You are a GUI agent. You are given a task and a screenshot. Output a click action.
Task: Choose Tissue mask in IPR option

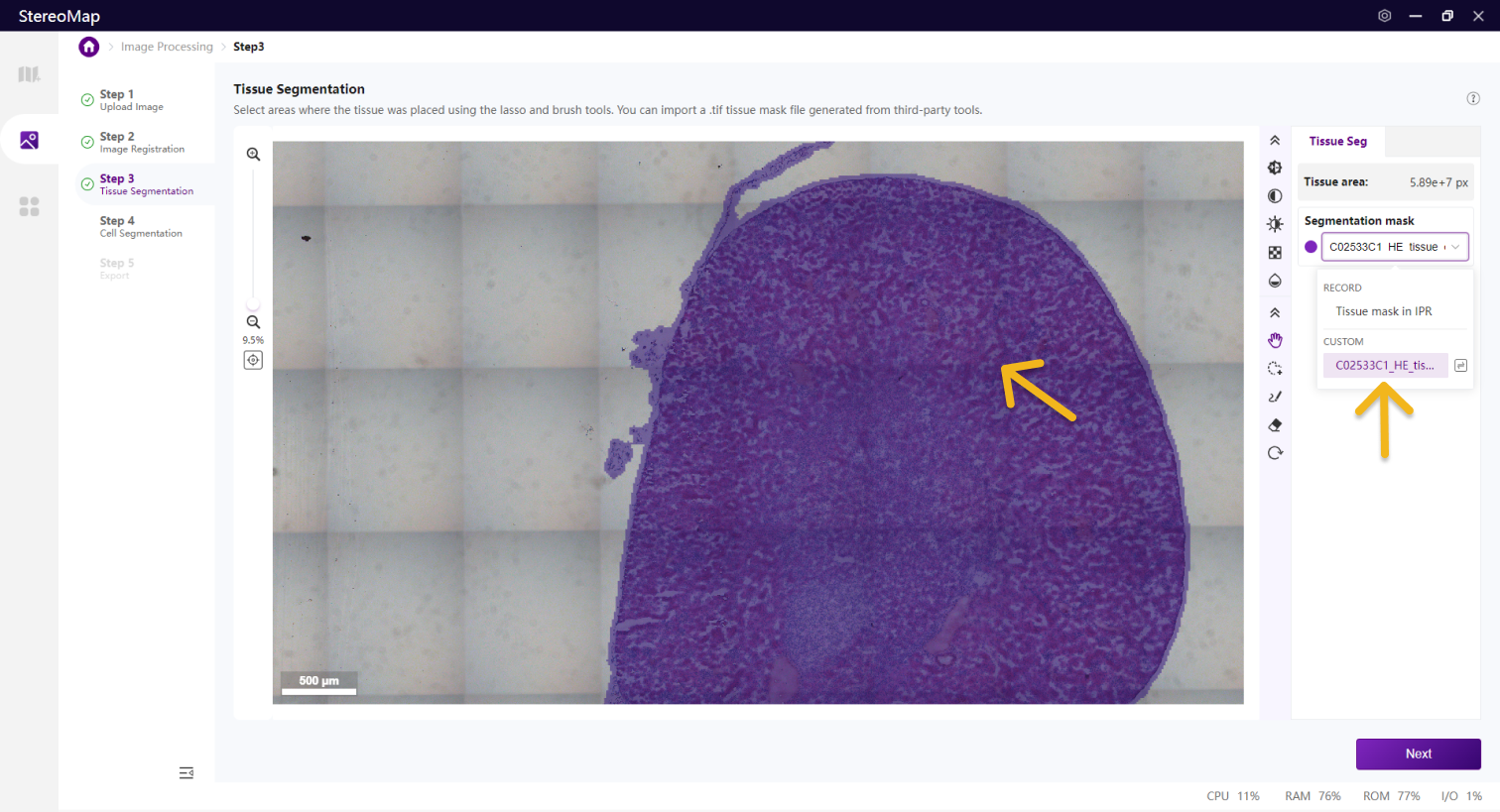point(1383,311)
